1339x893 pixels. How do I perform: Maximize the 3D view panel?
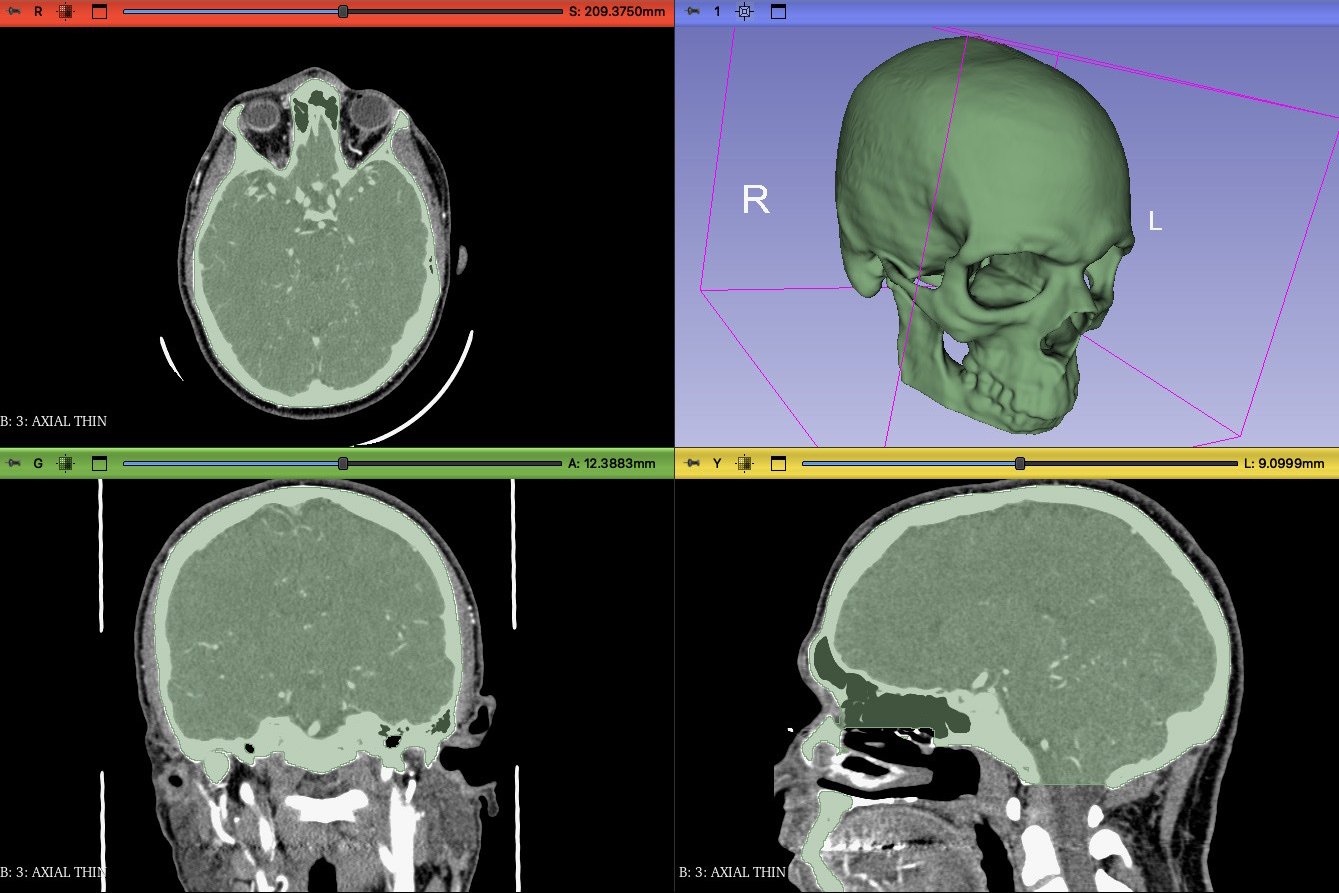coord(778,12)
